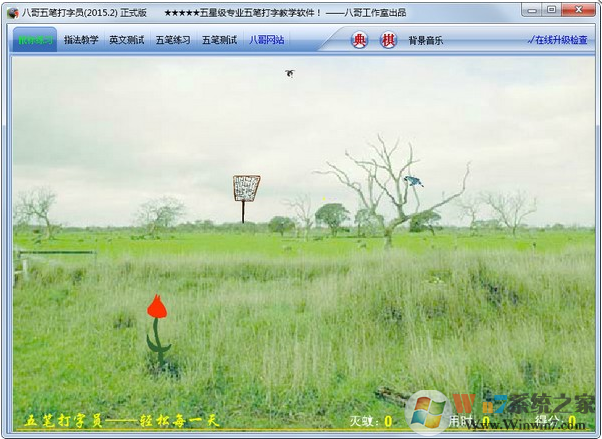Open the 英文测试 tab
This screenshot has width=602, height=439.
click(x=127, y=40)
